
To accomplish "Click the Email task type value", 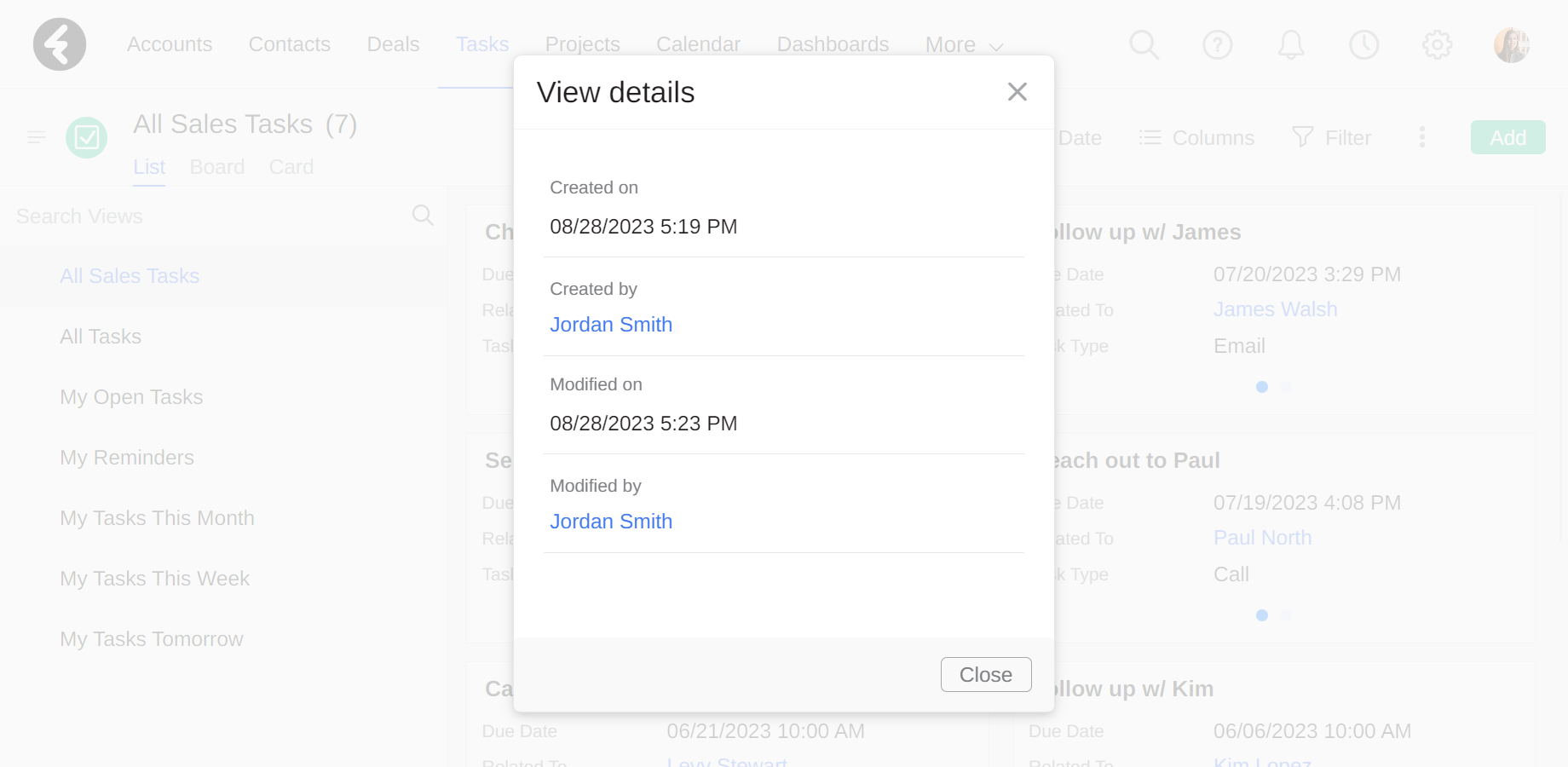I will pos(1239,346).
